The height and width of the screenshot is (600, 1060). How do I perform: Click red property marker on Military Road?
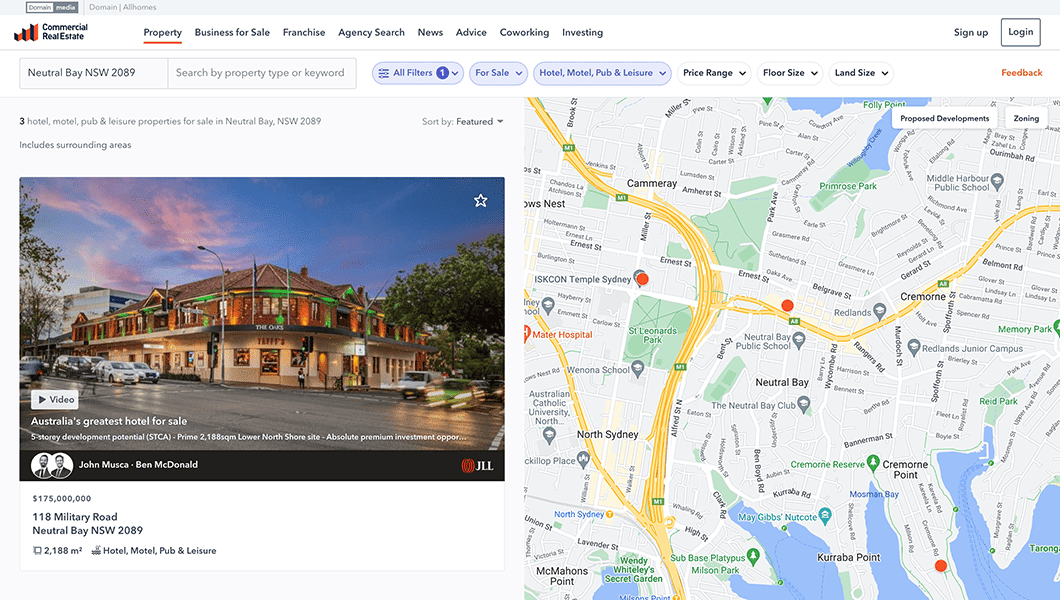click(x=787, y=305)
